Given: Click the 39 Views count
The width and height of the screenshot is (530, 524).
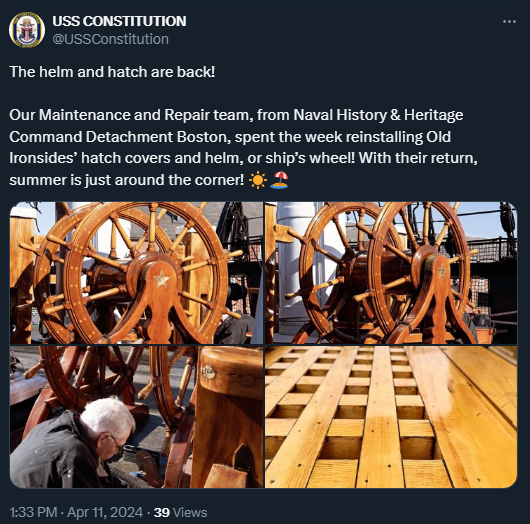Looking at the screenshot, I should click(x=180, y=513).
